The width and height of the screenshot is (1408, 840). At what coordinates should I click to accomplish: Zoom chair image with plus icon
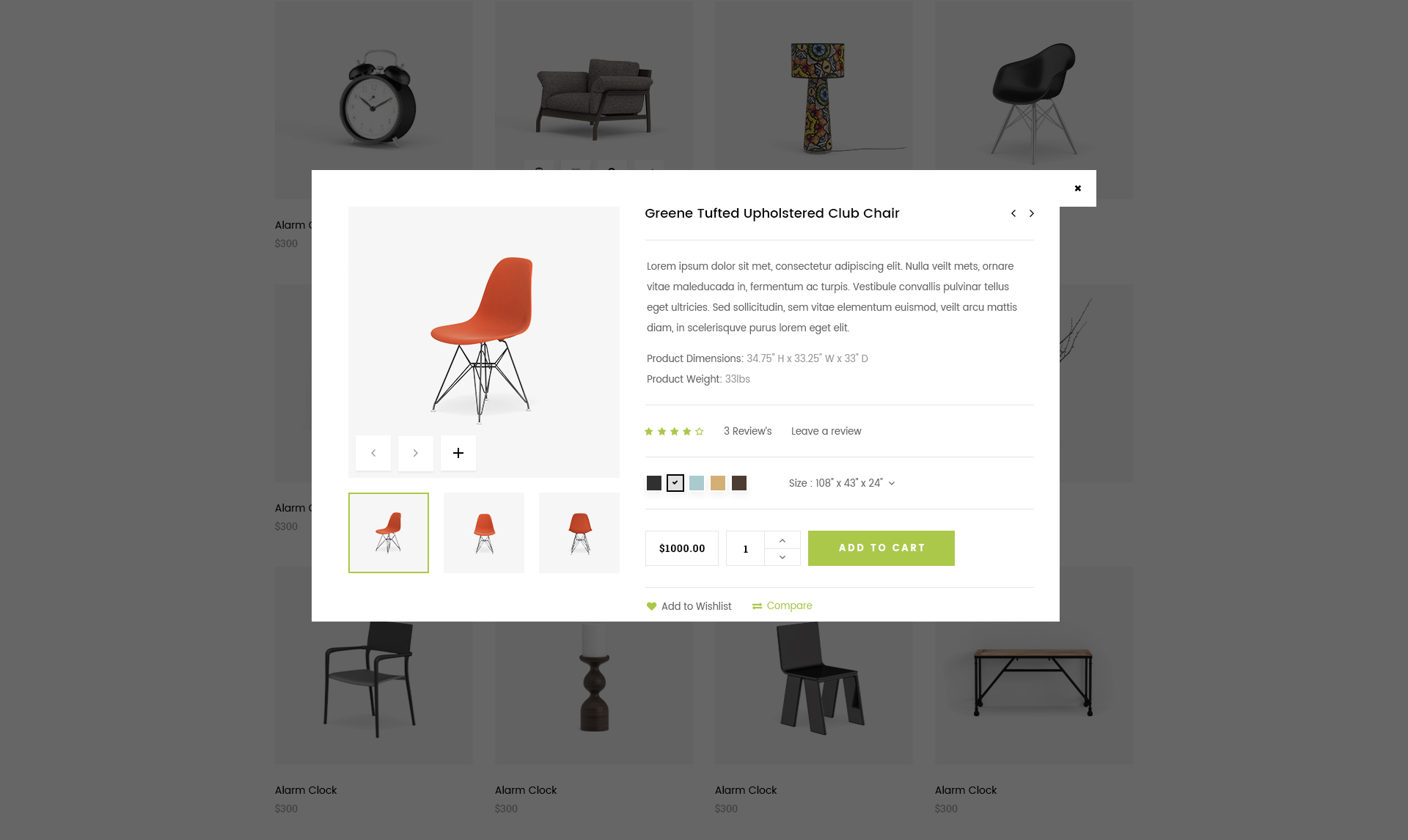coord(458,453)
